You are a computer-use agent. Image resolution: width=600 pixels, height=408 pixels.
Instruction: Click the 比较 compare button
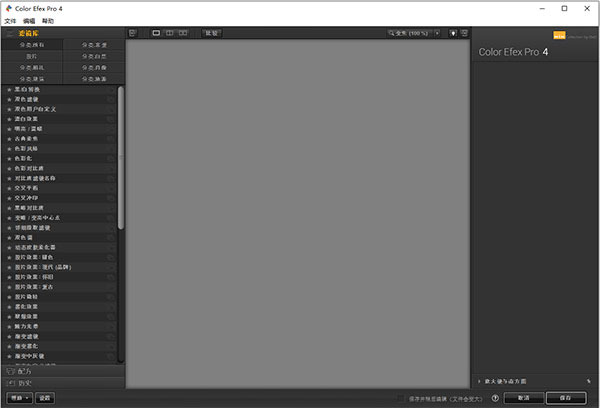tap(212, 33)
